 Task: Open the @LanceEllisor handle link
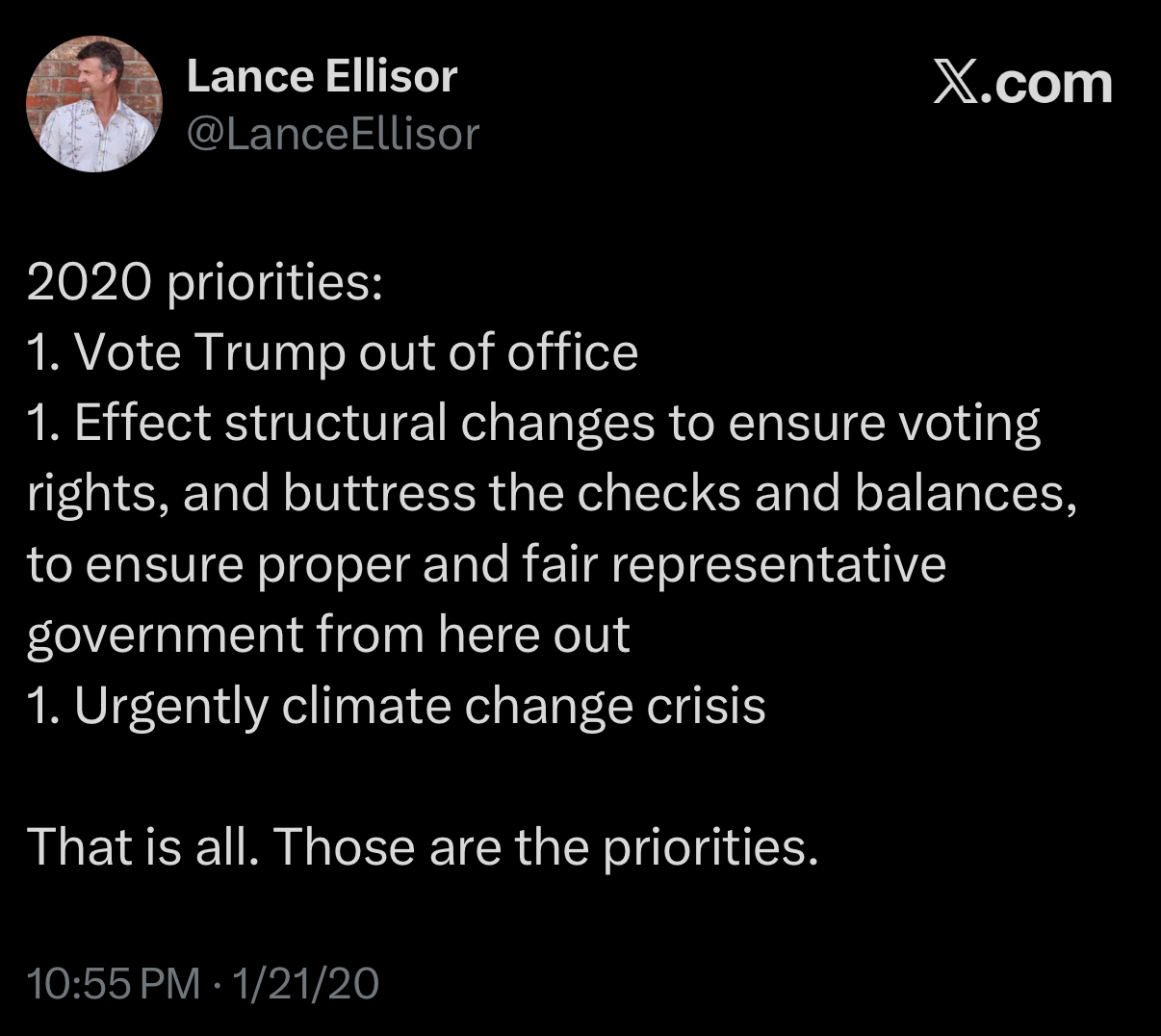pos(332,134)
